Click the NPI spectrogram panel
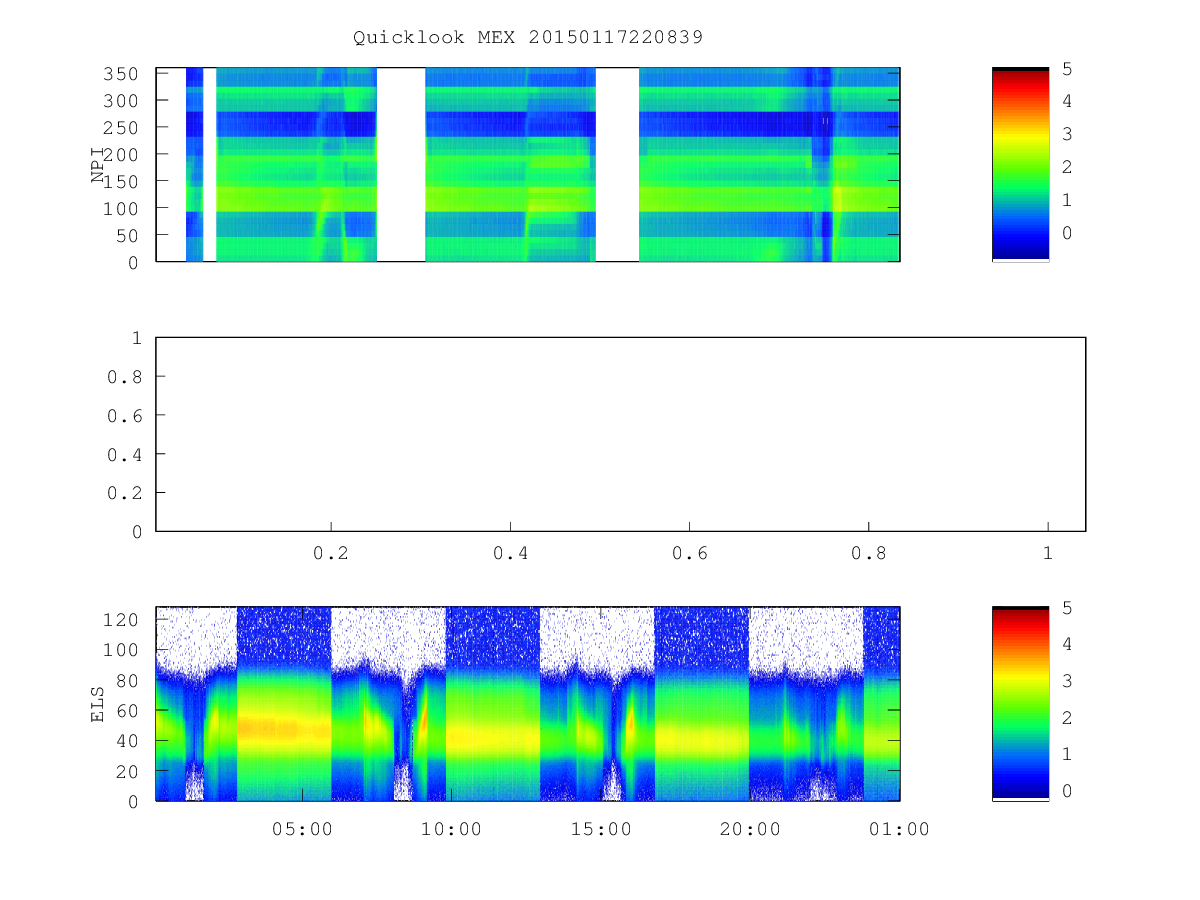Image resolution: width=1200 pixels, height=900 pixels. click(528, 164)
